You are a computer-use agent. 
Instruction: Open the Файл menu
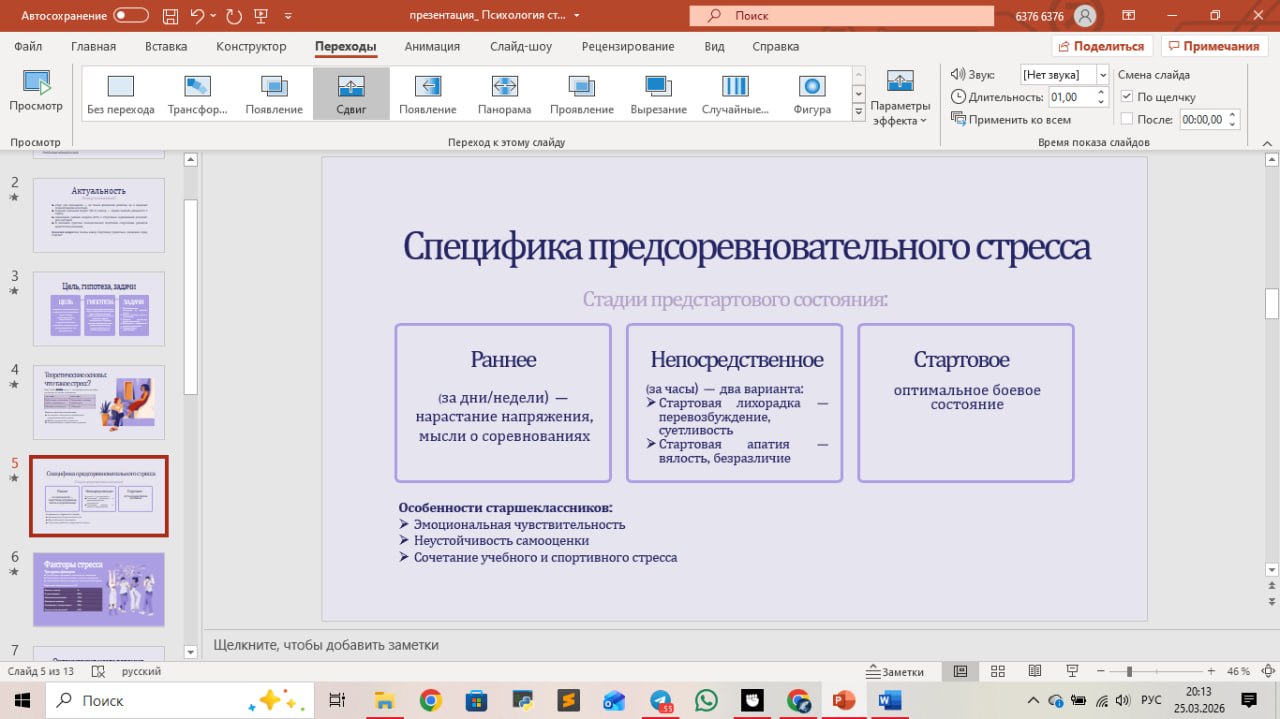pyautogui.click(x=28, y=46)
